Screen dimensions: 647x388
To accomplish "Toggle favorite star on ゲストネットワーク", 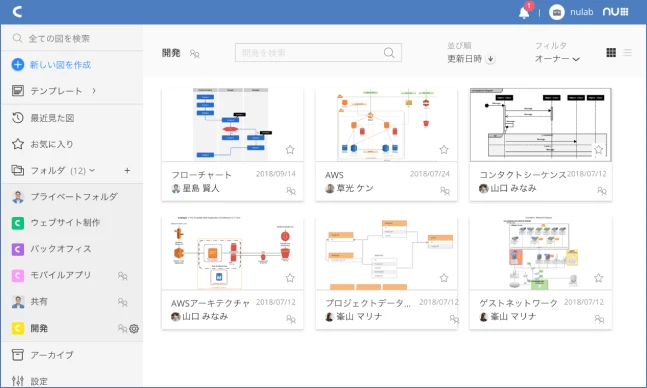I will pyautogui.click(x=599, y=278).
